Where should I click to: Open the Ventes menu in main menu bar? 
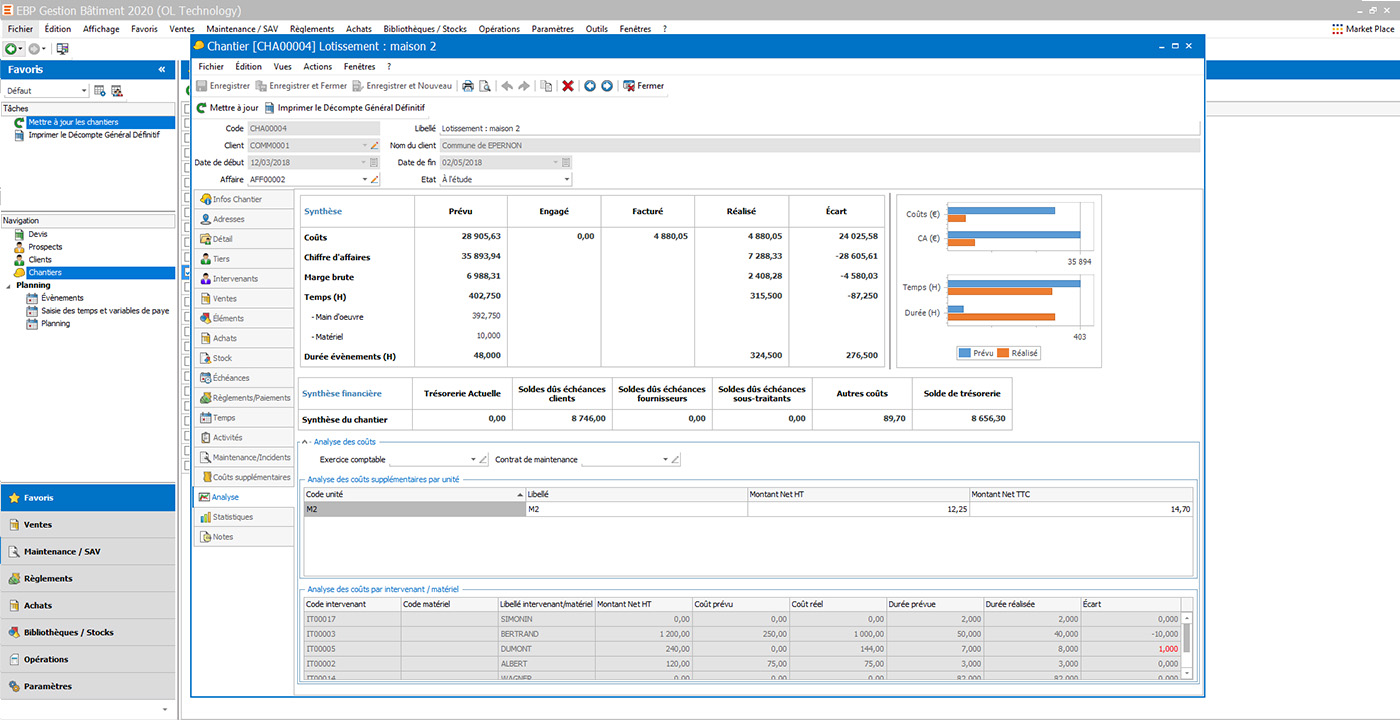click(181, 29)
